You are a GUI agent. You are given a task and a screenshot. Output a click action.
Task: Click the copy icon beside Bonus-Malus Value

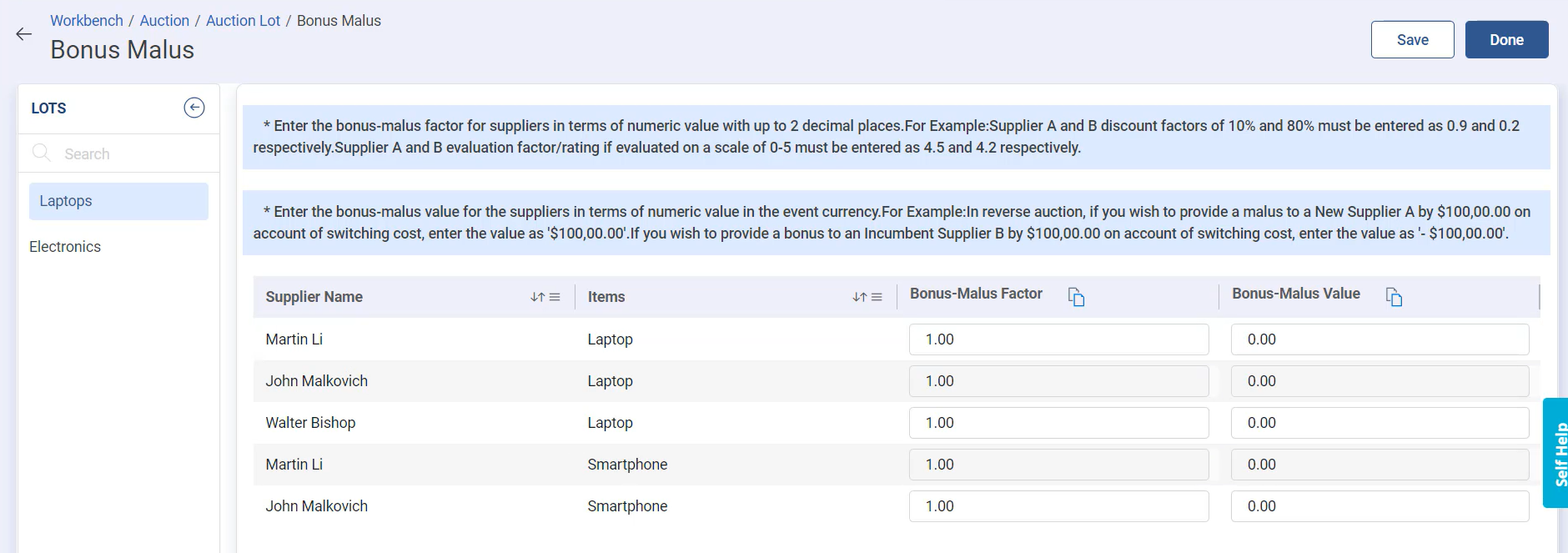click(x=1394, y=297)
